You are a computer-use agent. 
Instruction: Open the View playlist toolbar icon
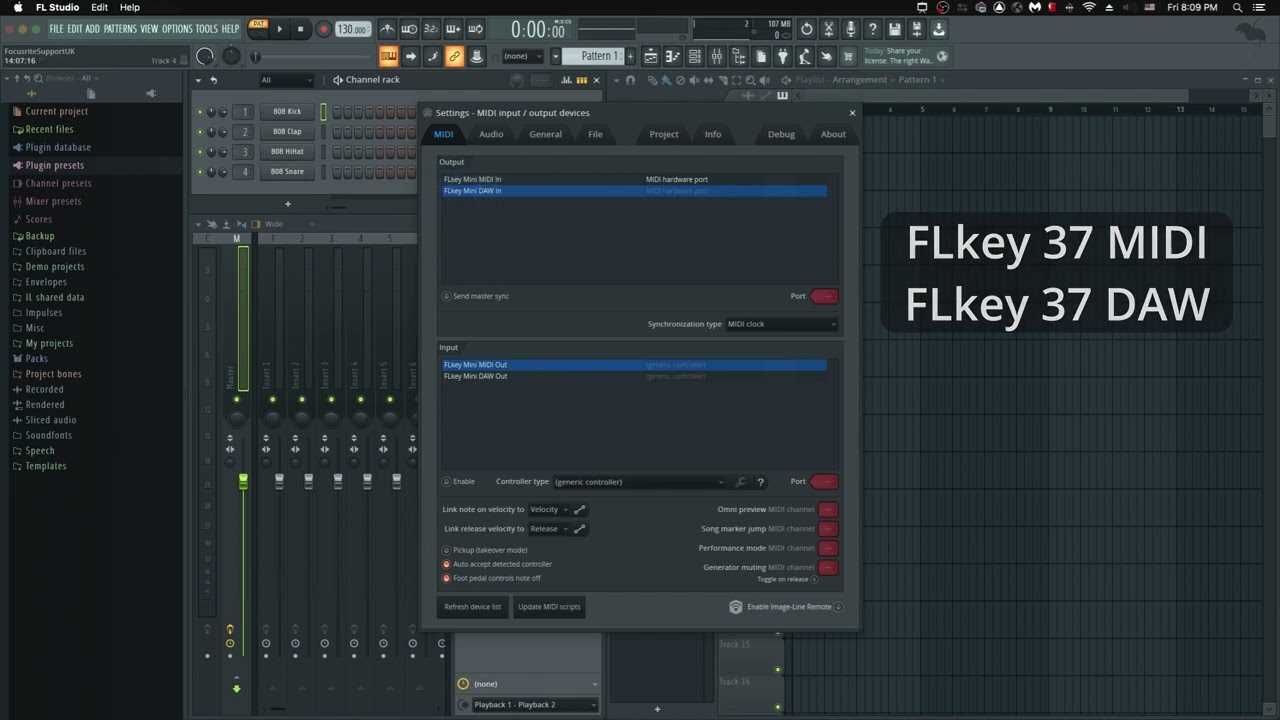point(650,56)
